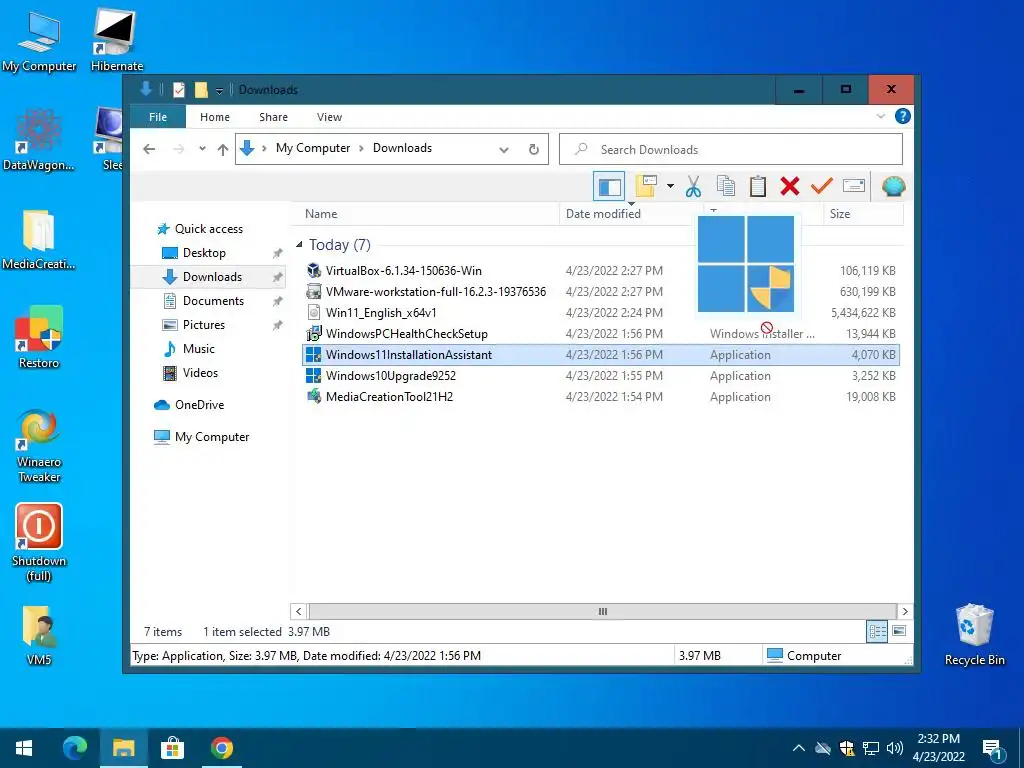Click the Cut scissors icon
The image size is (1024, 768).
tap(693, 186)
